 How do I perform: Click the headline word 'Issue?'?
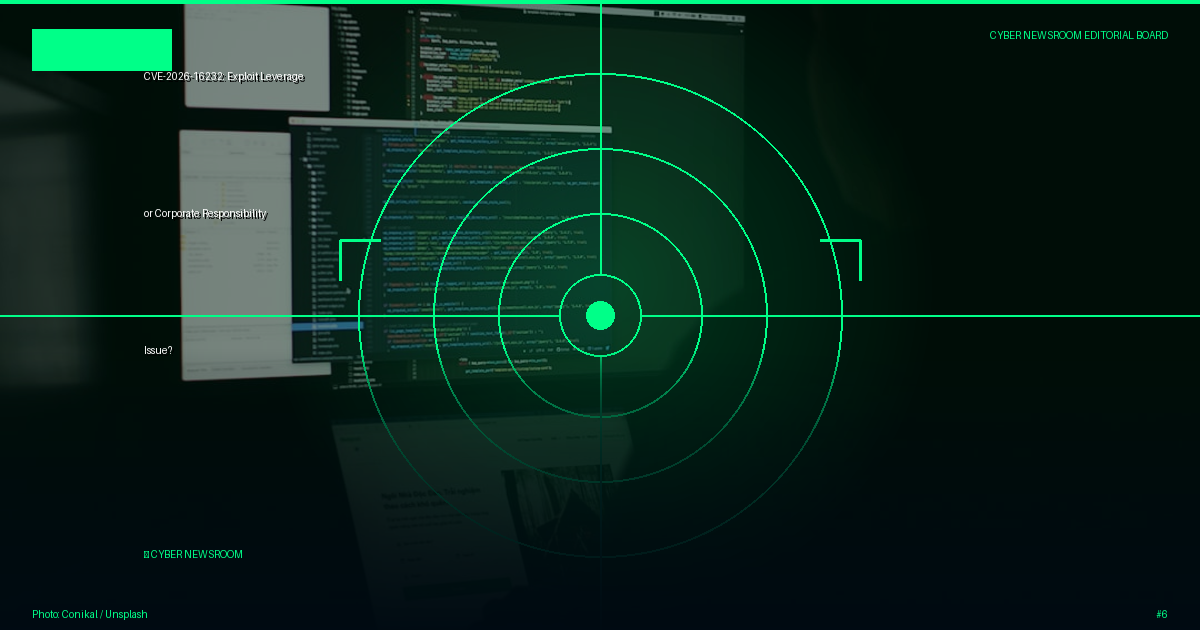click(158, 351)
